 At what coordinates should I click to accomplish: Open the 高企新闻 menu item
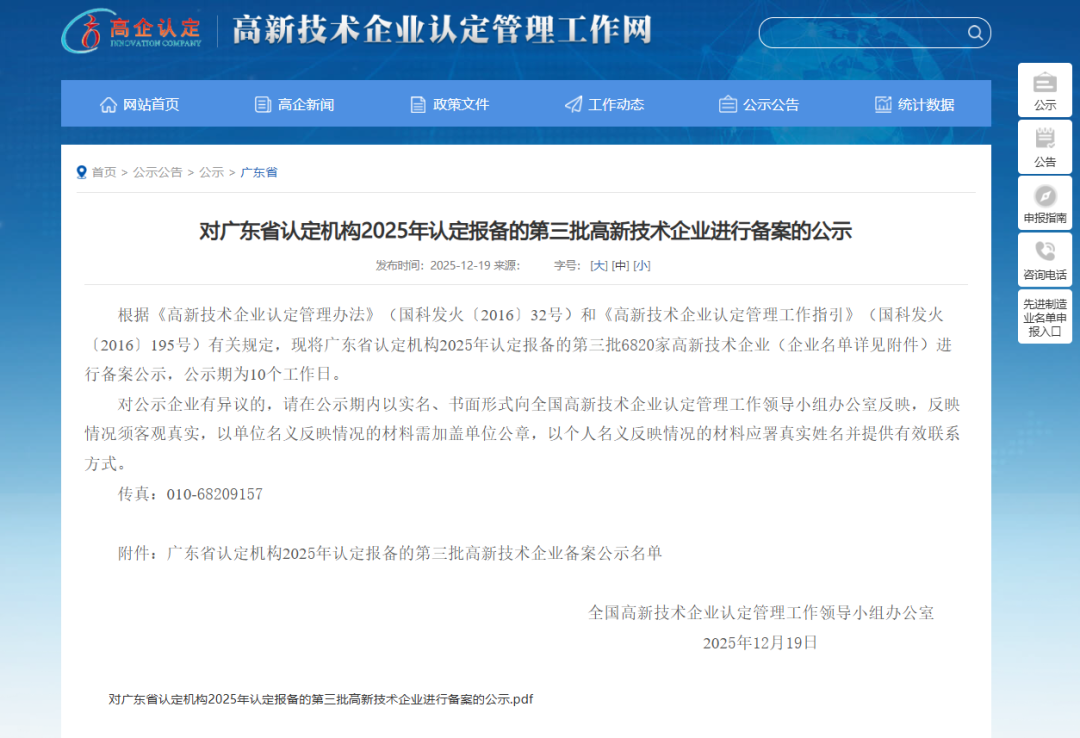(294, 104)
